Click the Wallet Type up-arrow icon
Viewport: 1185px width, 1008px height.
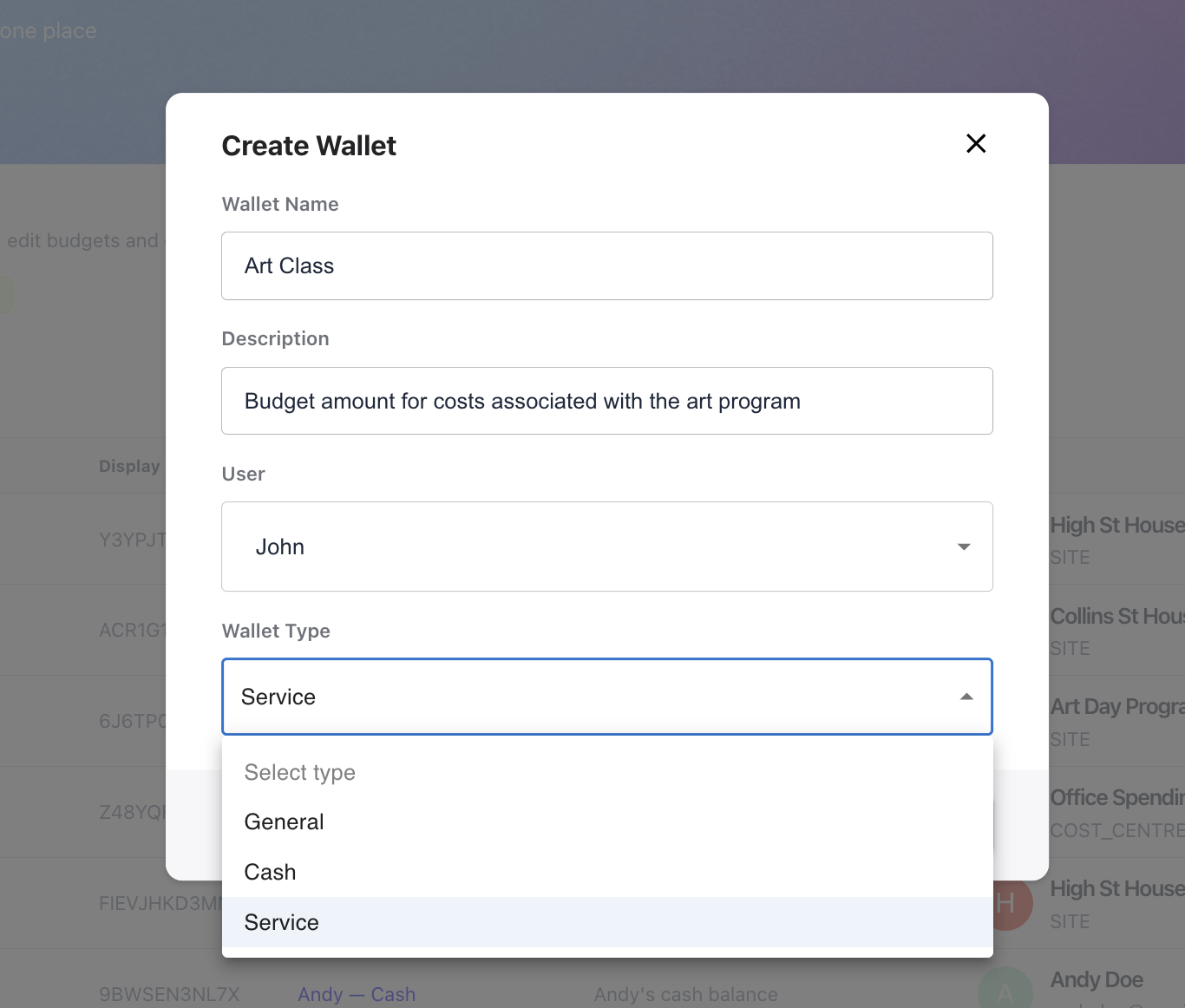tap(966, 697)
